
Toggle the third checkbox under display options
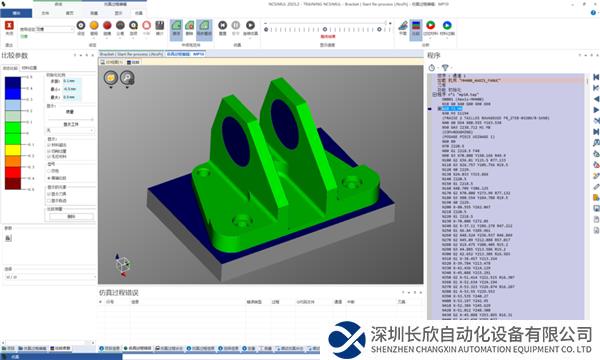coord(49,156)
